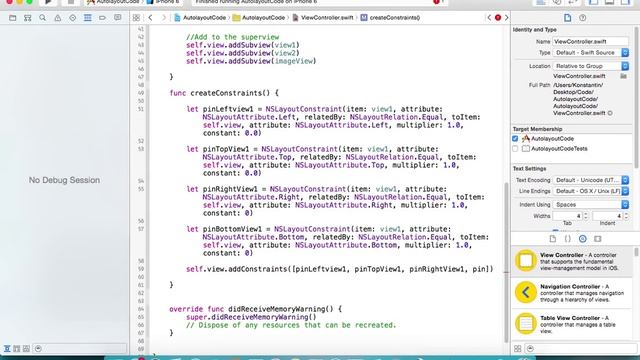
Task: Click the Name field ViewController.swift
Action: [591, 41]
